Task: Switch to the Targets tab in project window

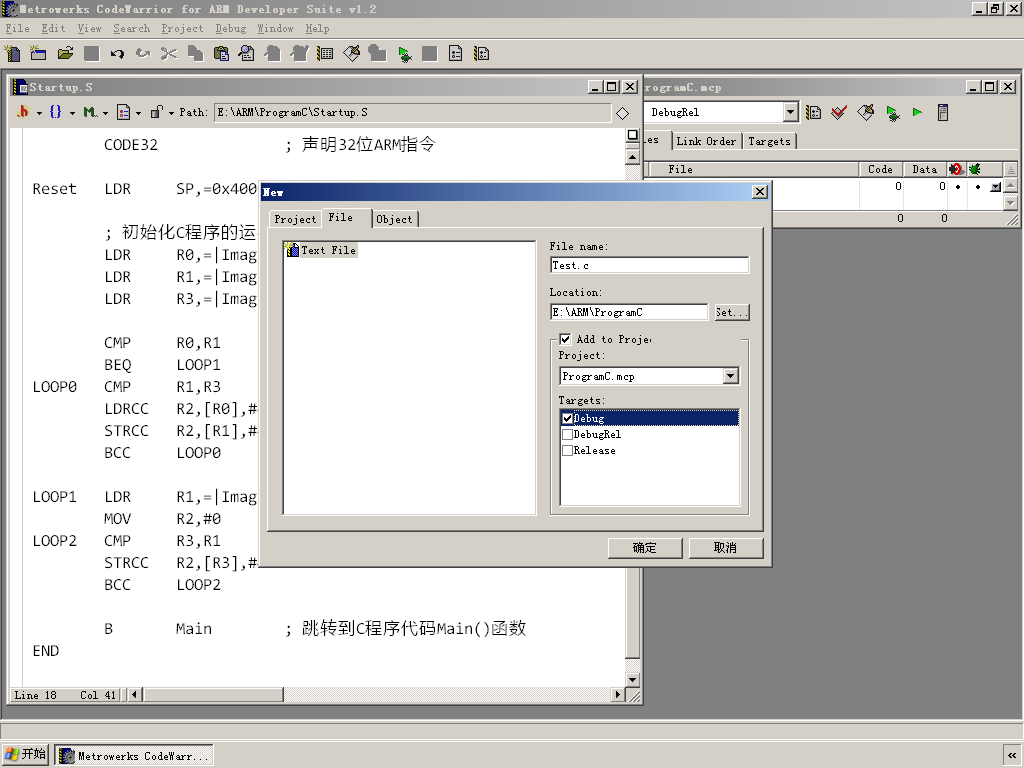Action: tap(769, 141)
